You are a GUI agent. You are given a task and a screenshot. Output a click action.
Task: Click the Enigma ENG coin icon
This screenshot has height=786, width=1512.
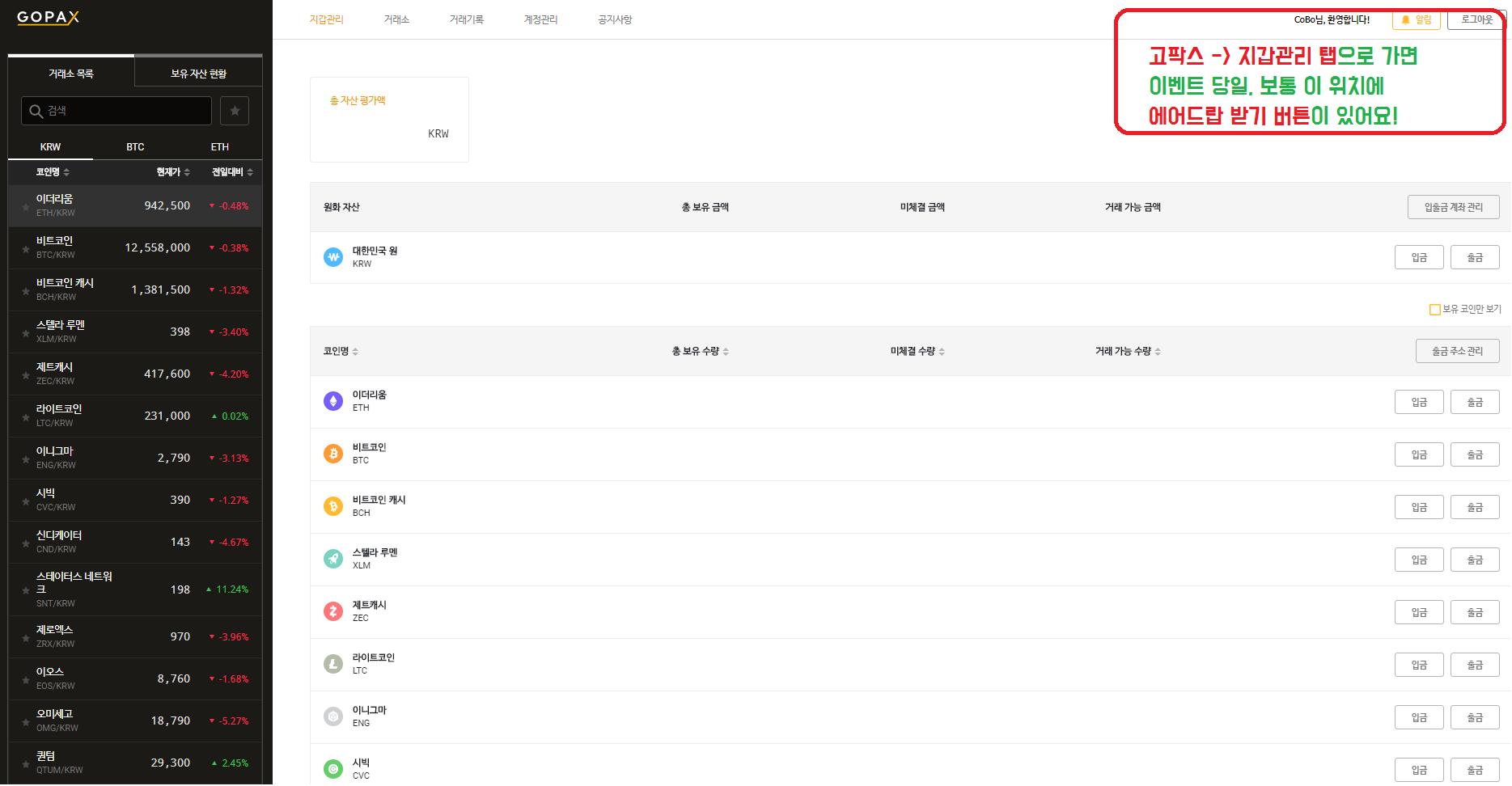[x=333, y=716]
